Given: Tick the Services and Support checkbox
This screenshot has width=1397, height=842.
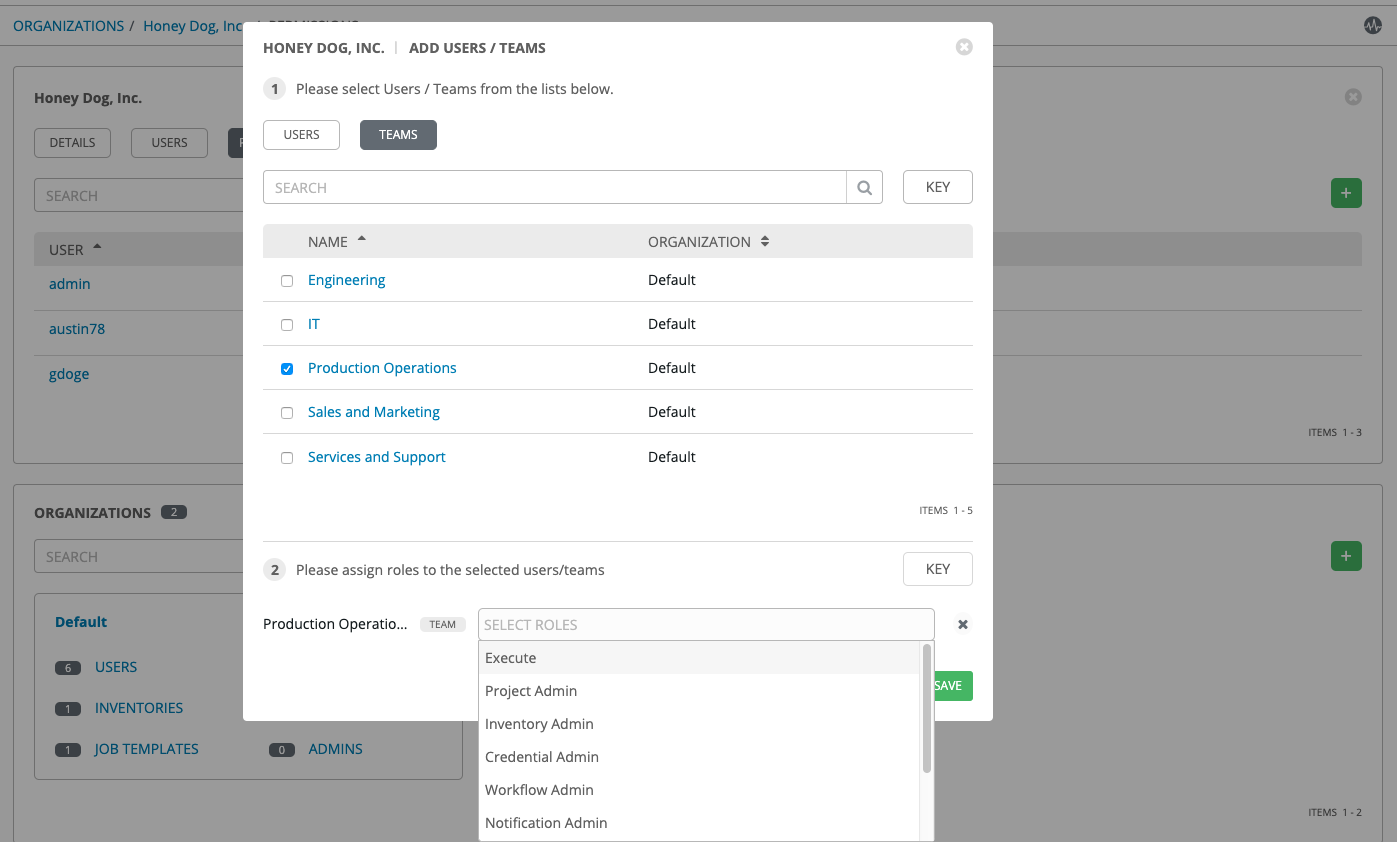Looking at the screenshot, I should (x=287, y=458).
